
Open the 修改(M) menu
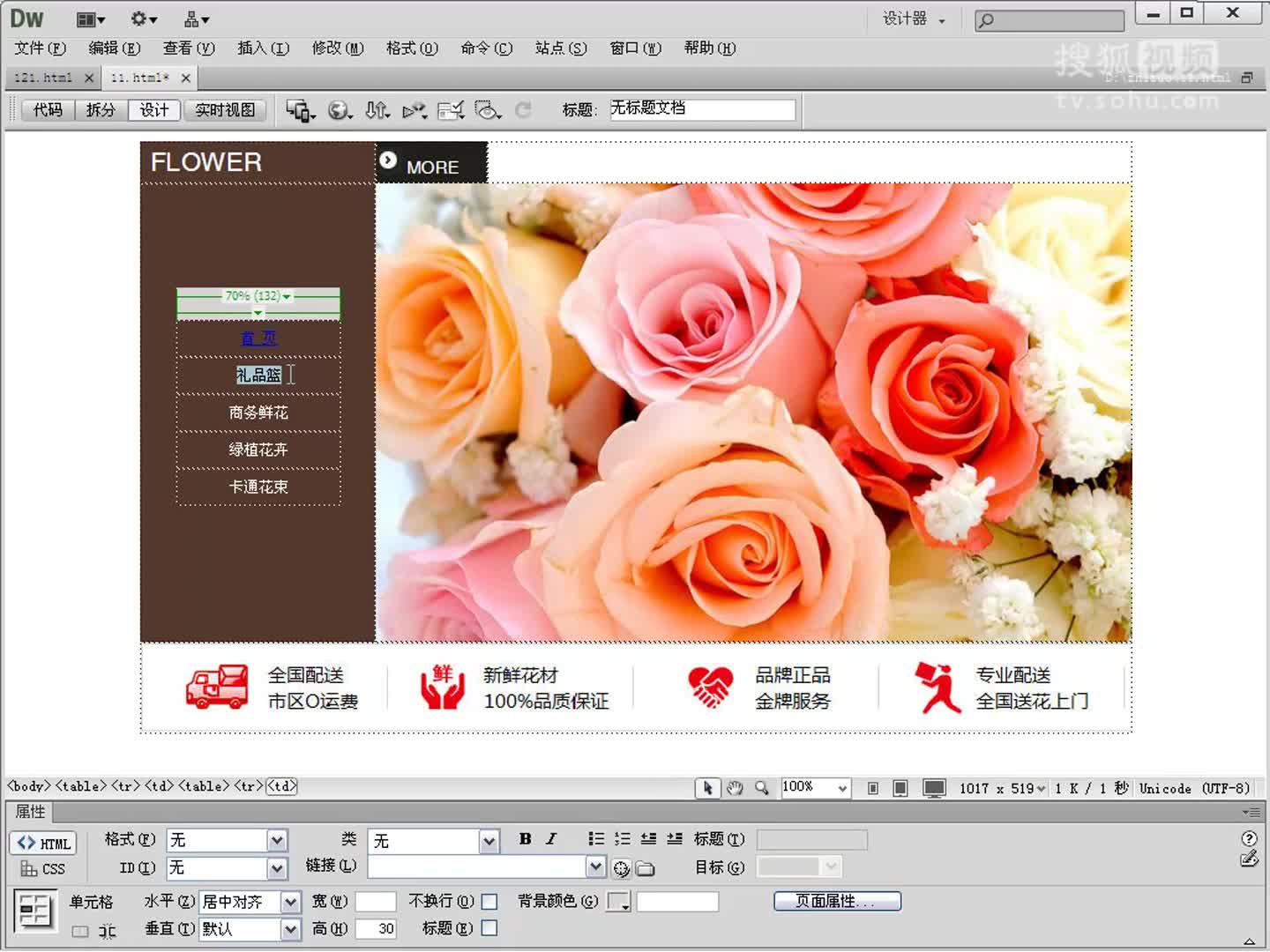pyautogui.click(x=338, y=48)
